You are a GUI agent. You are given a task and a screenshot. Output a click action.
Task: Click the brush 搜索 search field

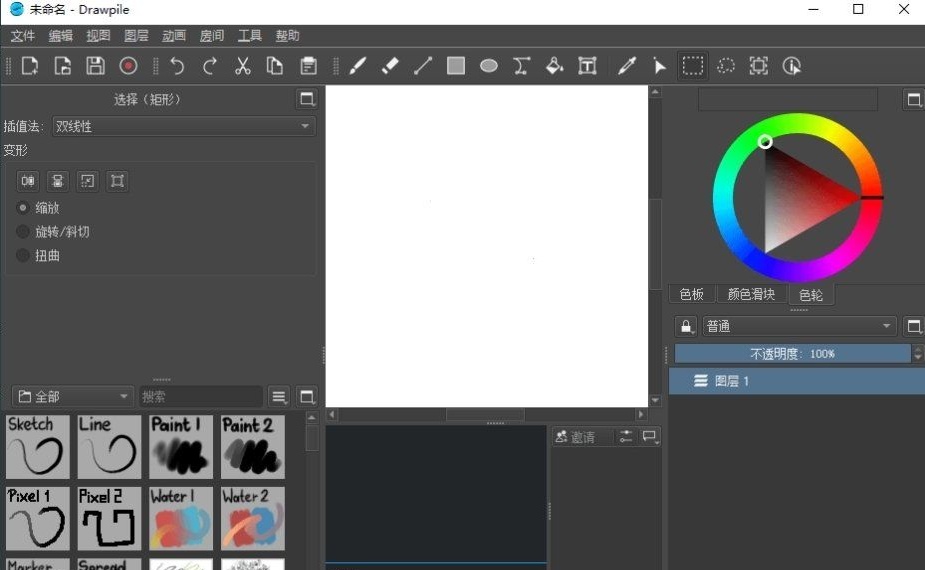pos(201,397)
